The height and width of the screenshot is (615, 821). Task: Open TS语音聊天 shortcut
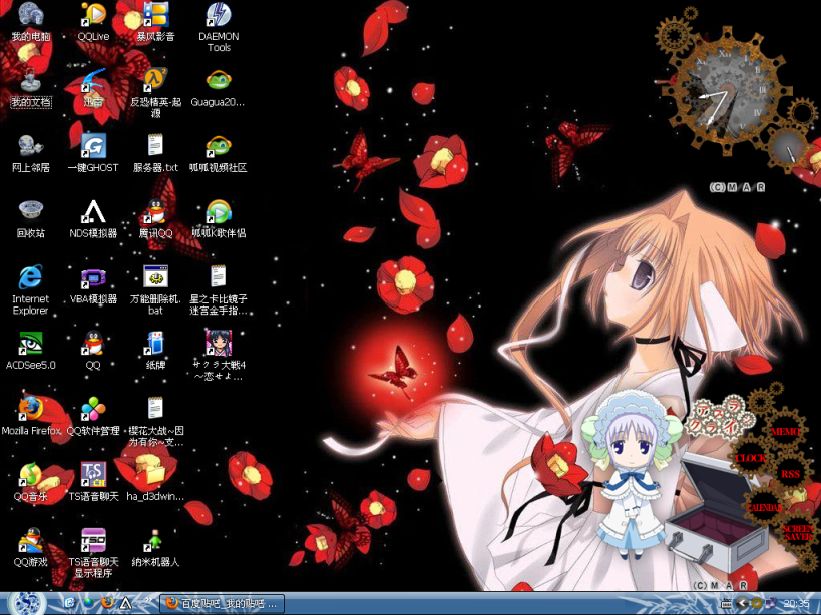coord(93,483)
